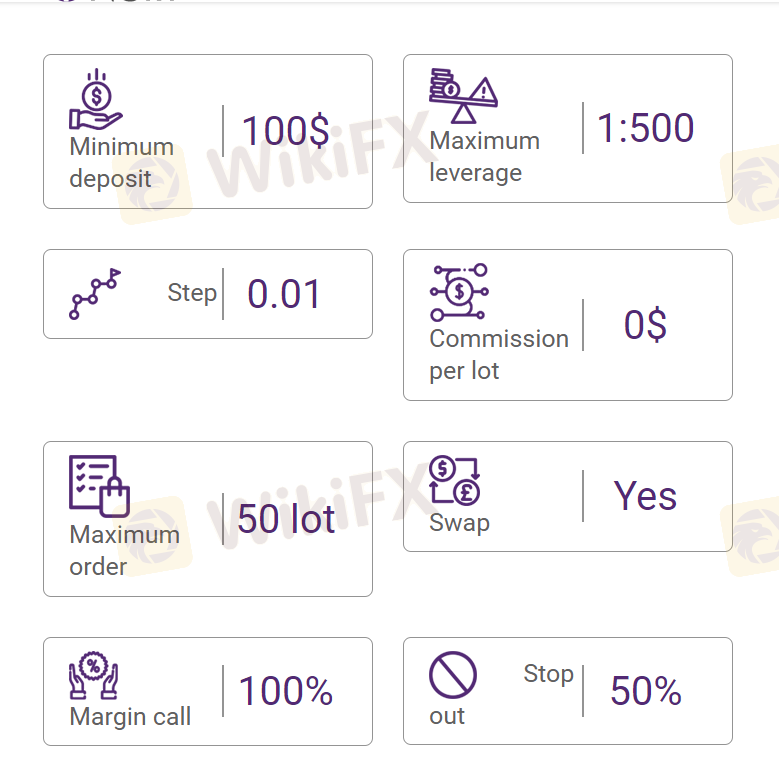Click the 100% margin call value
779x771 pixels.
pos(286,691)
